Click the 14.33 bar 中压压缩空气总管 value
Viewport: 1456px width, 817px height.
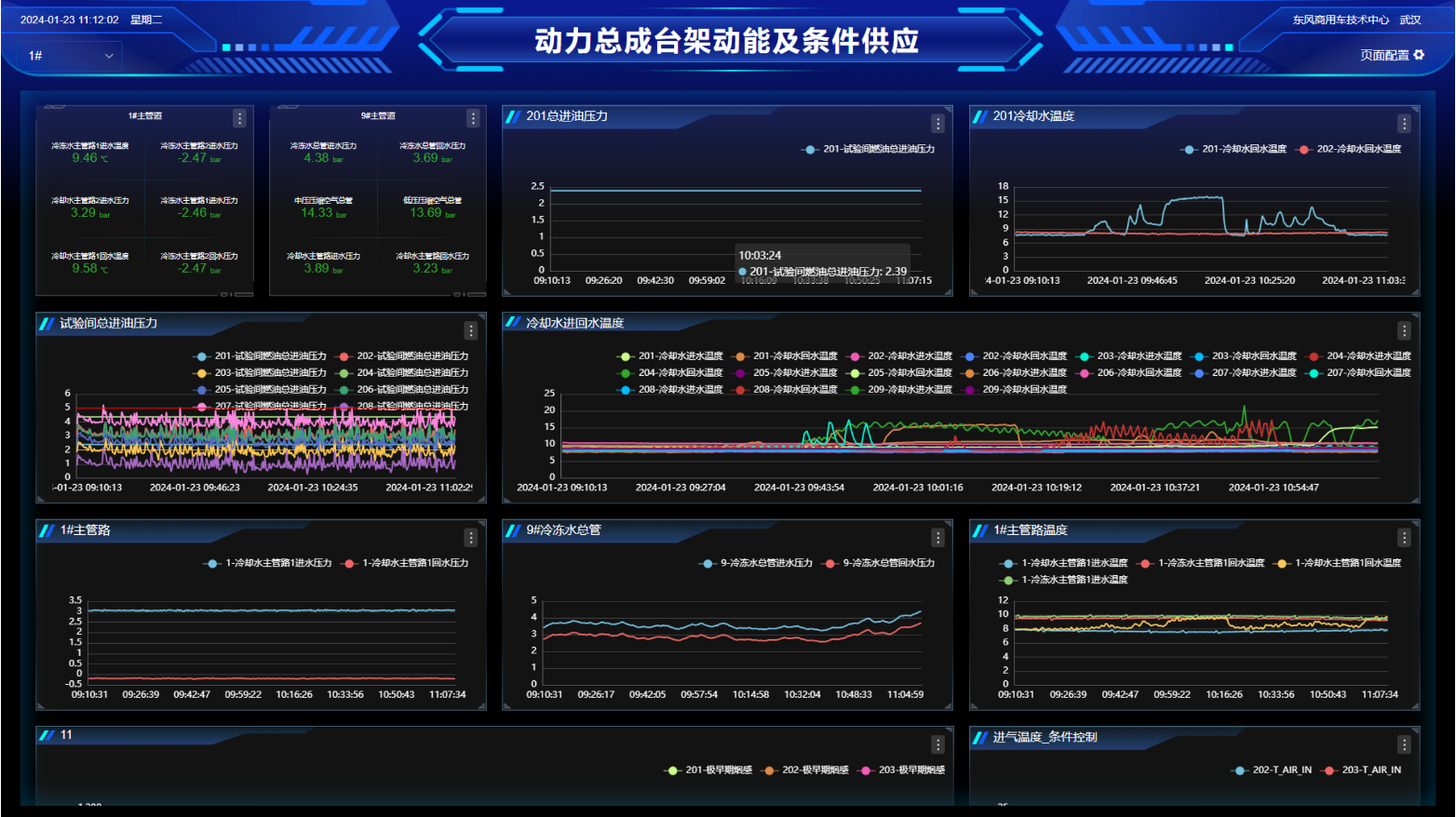[323, 213]
